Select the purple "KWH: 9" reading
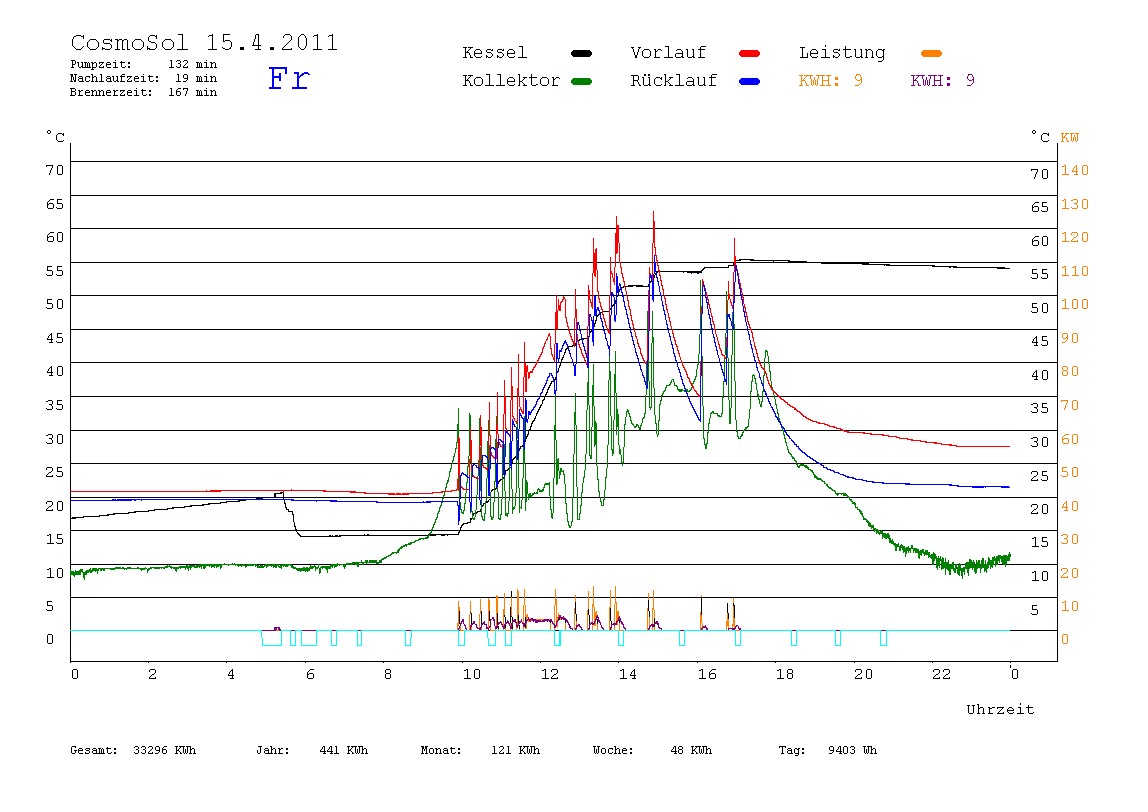This screenshot has height=812, width=1148. [943, 81]
